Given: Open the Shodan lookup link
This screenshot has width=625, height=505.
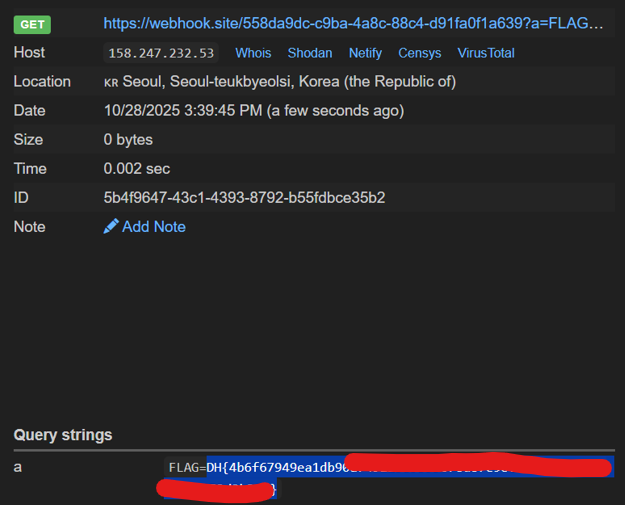Looking at the screenshot, I should [310, 53].
